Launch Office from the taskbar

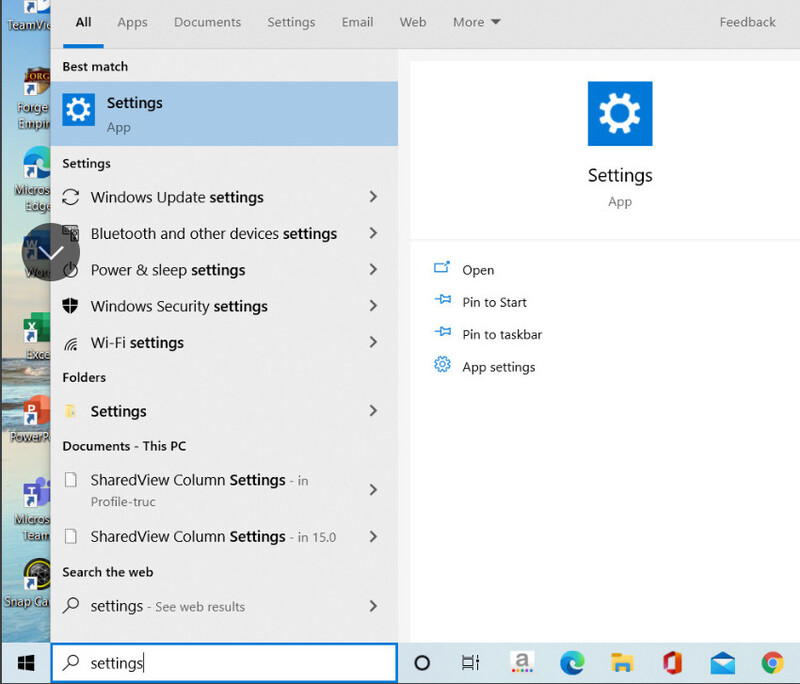click(x=672, y=663)
